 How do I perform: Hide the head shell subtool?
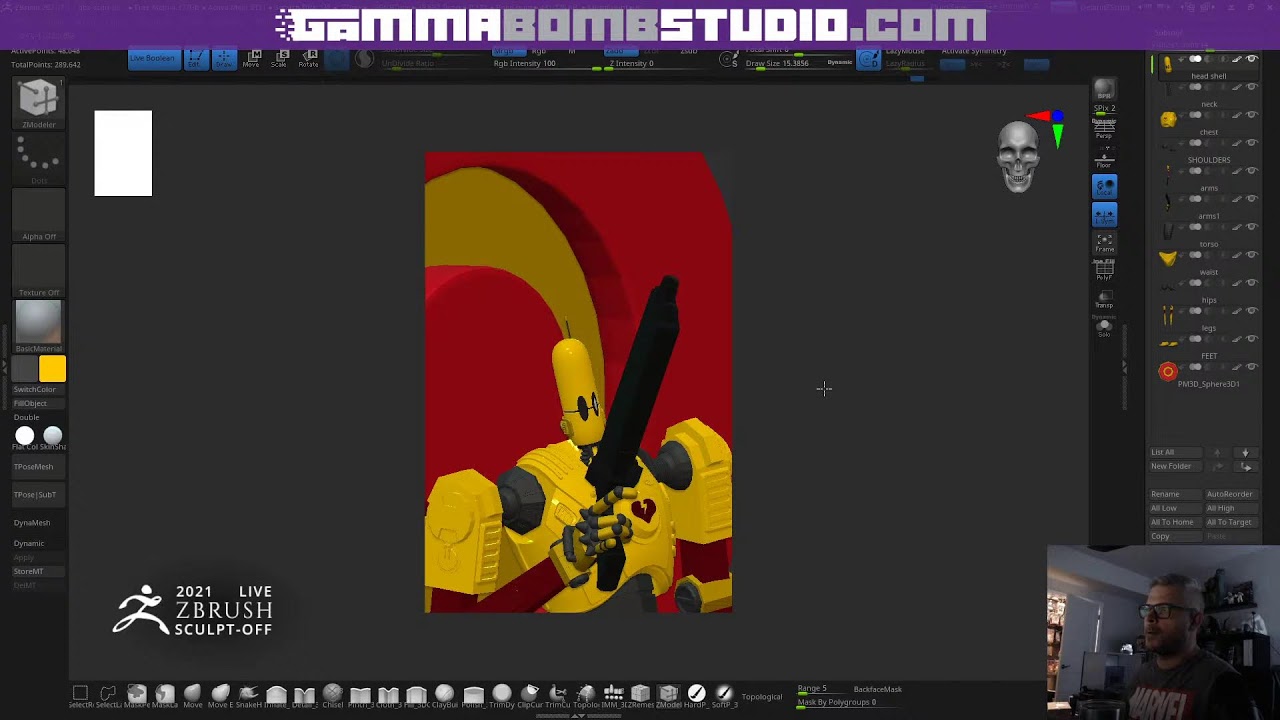(x=1251, y=59)
